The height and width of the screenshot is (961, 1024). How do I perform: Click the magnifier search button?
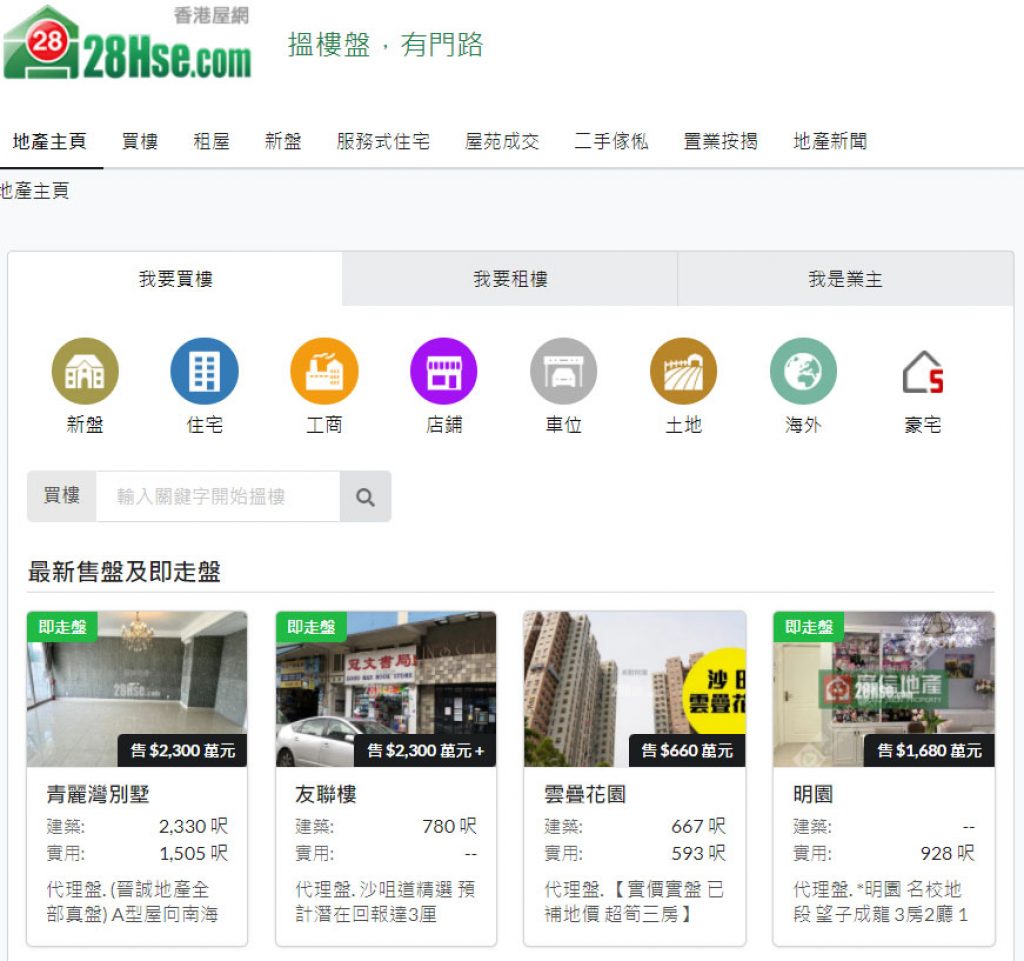tap(366, 497)
